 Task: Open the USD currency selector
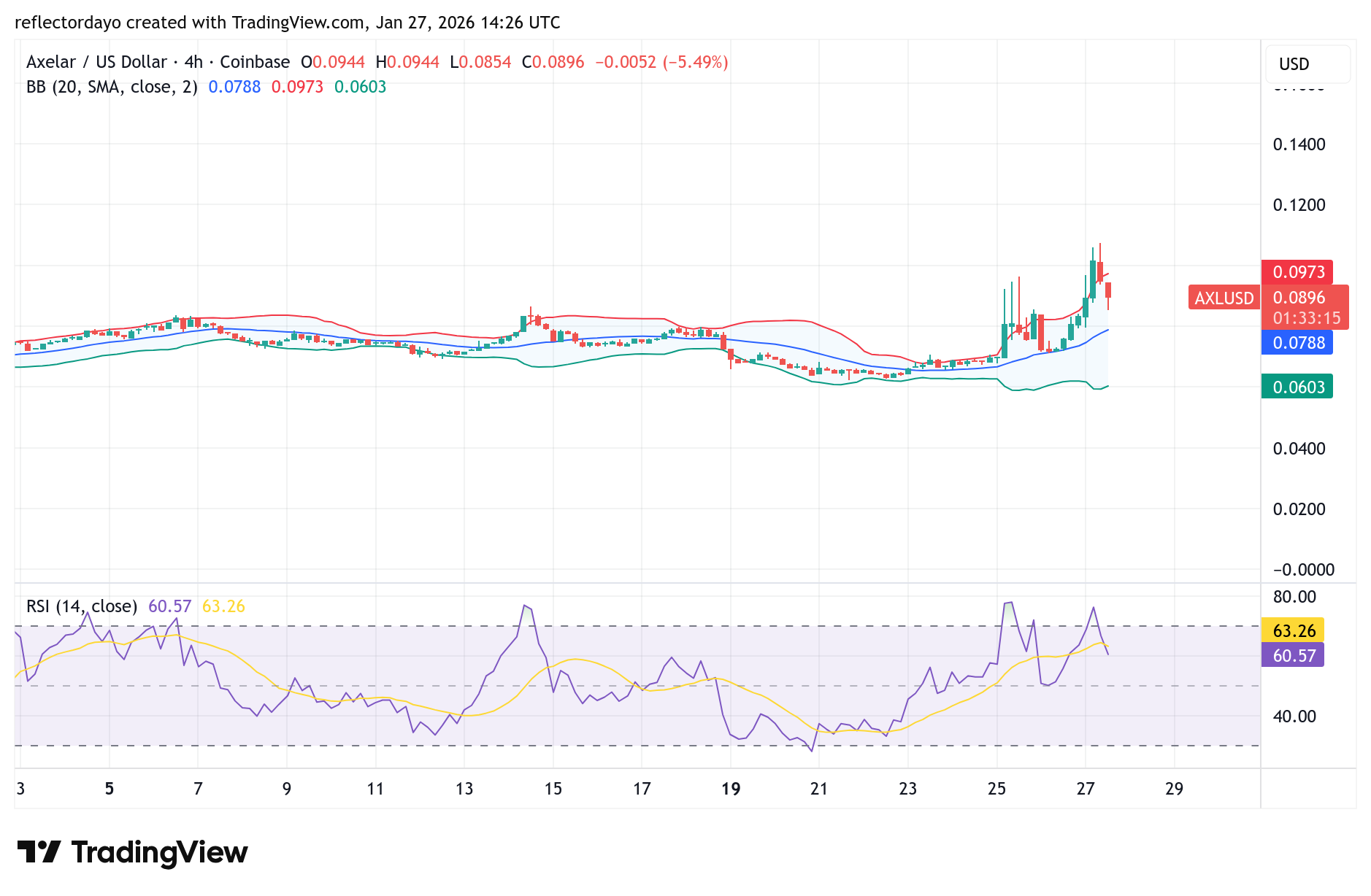[1307, 64]
